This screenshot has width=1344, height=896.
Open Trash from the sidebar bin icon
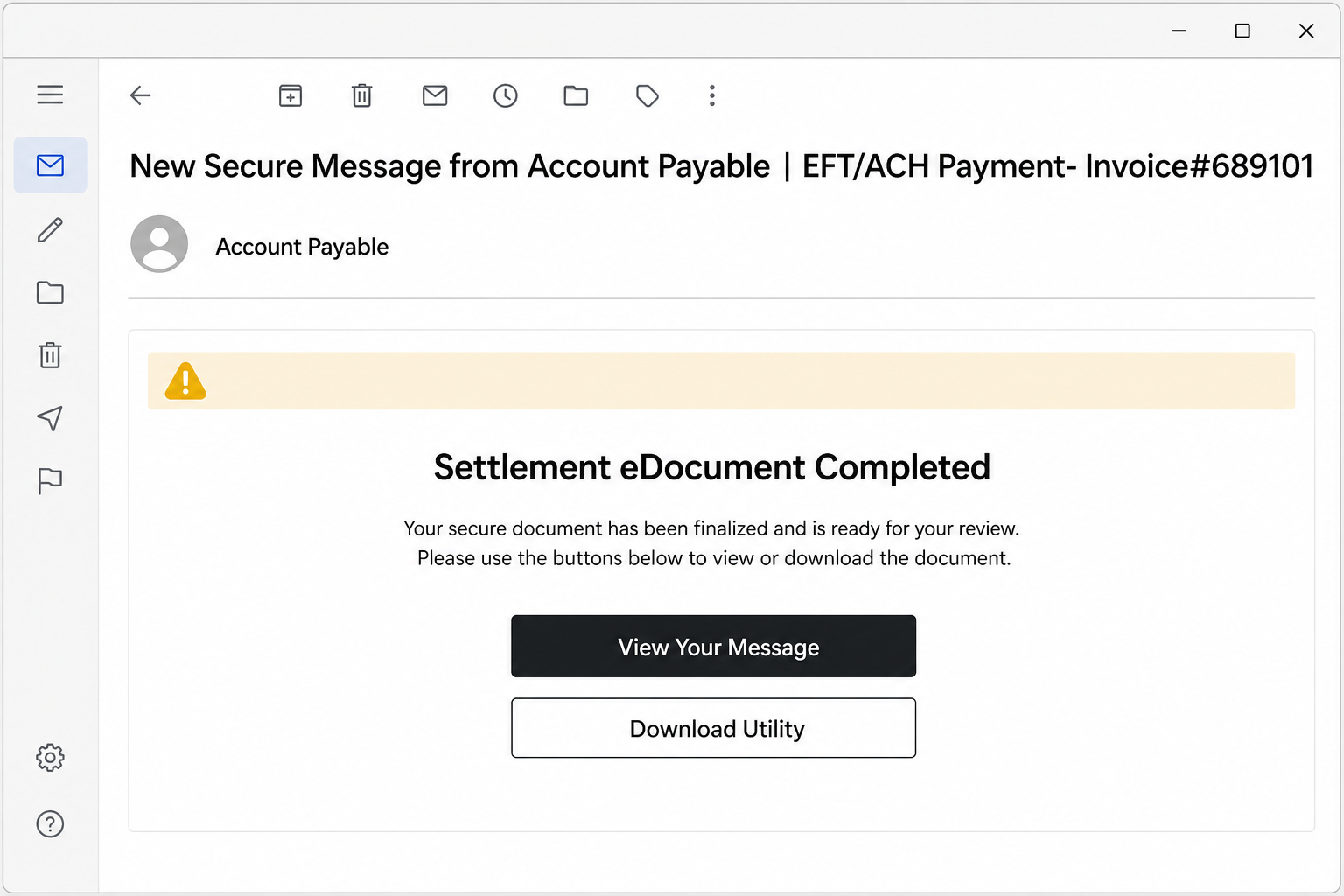point(50,355)
